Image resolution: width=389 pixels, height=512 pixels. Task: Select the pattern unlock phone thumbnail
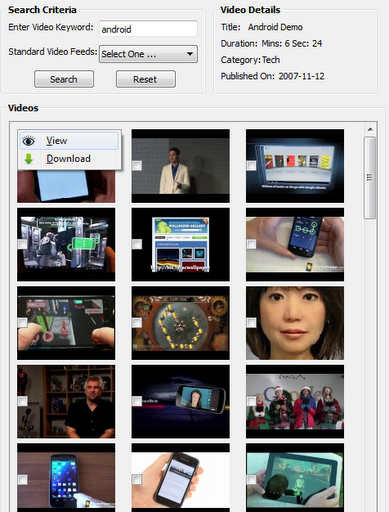(295, 245)
